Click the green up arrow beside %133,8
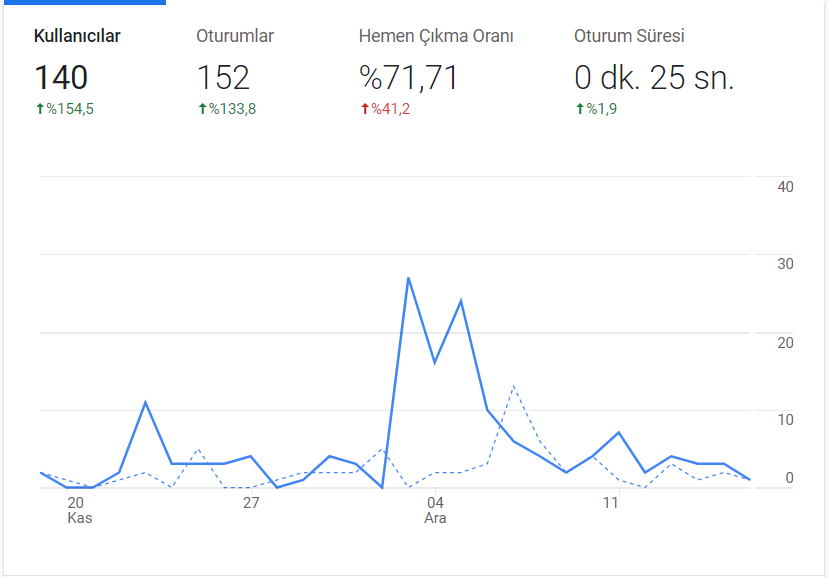The image size is (828, 577). [x=202, y=109]
